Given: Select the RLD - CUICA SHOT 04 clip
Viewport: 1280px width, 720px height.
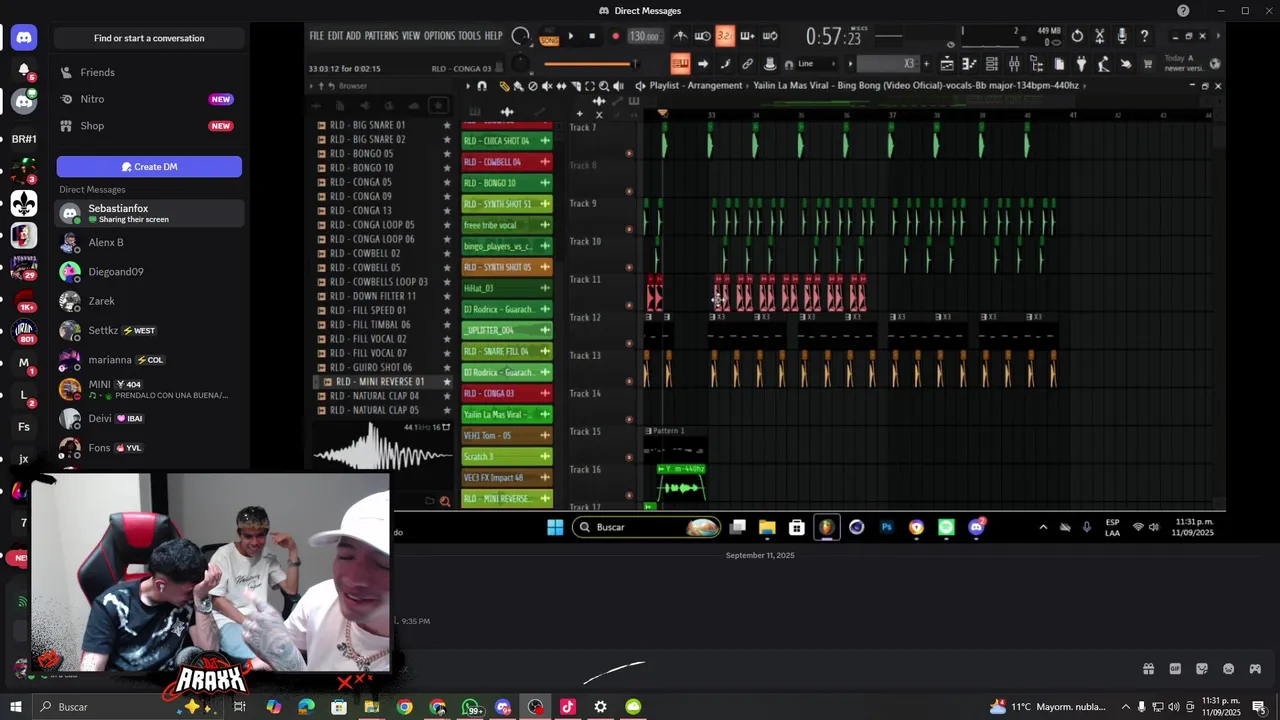Looking at the screenshot, I should (x=506, y=141).
